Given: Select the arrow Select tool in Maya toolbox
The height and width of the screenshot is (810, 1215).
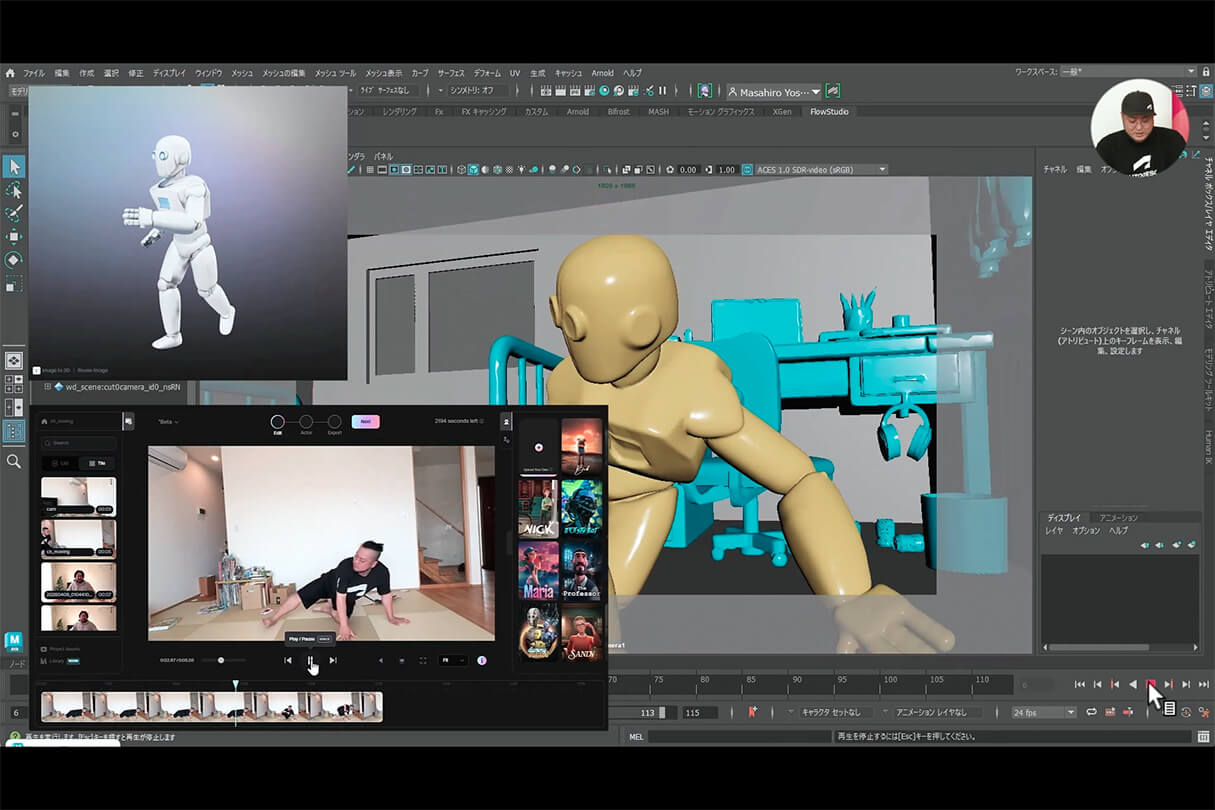Looking at the screenshot, I should [14, 167].
